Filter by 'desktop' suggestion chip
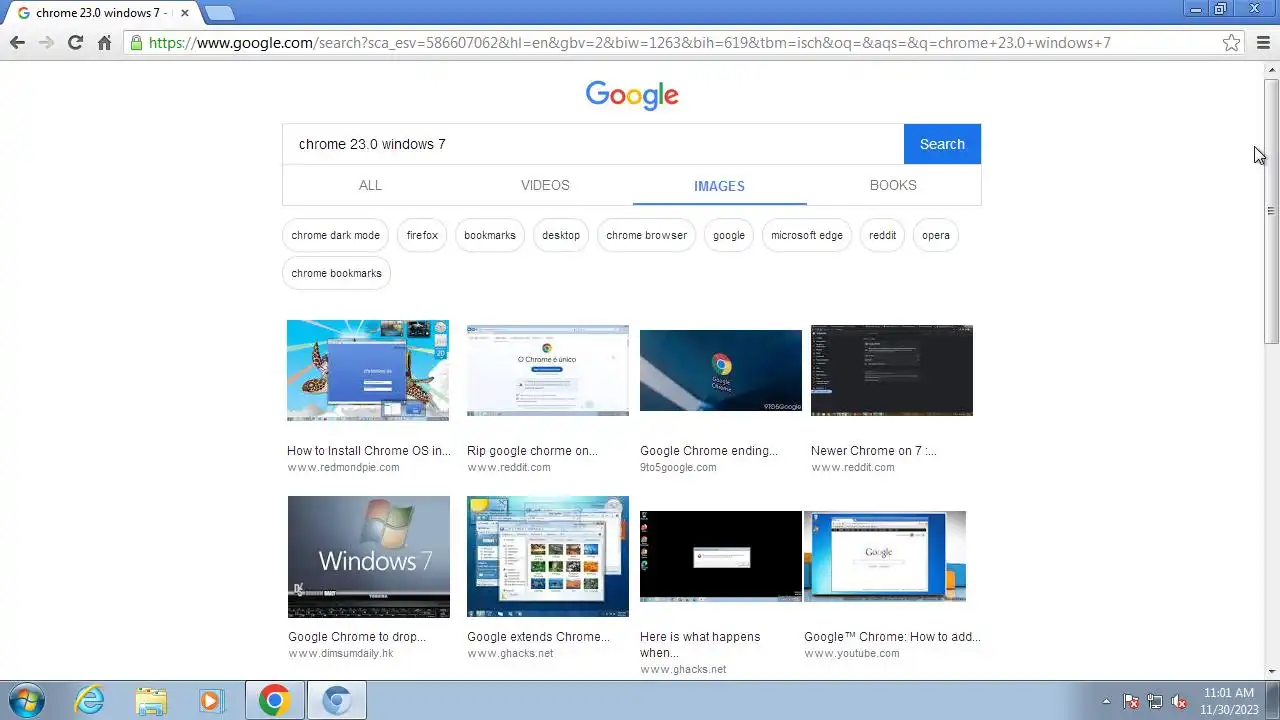The width and height of the screenshot is (1280, 720). (x=561, y=235)
